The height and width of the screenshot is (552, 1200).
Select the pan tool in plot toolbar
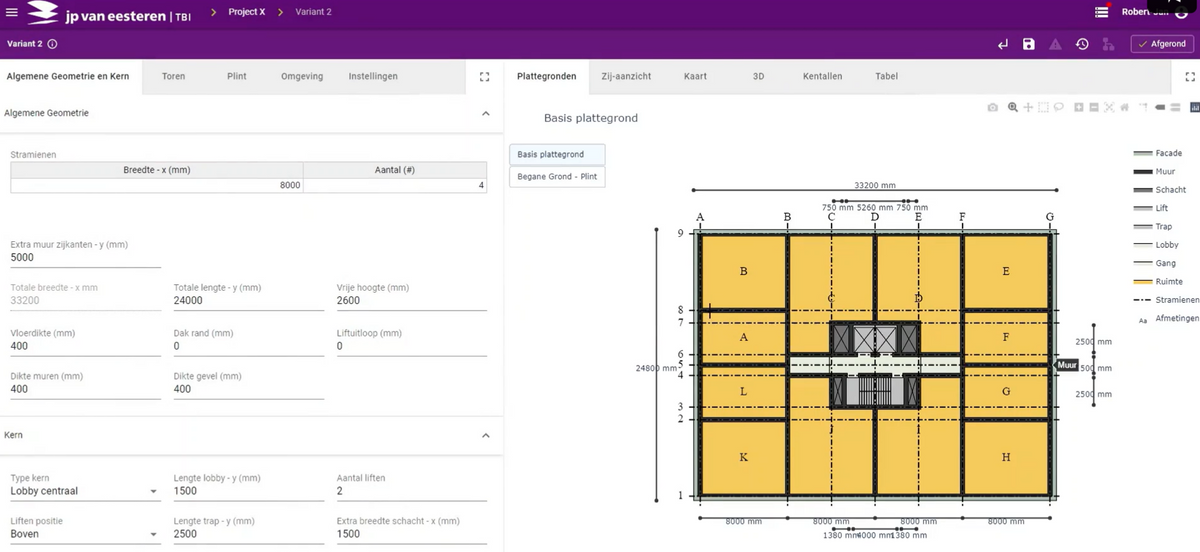pos(1028,107)
